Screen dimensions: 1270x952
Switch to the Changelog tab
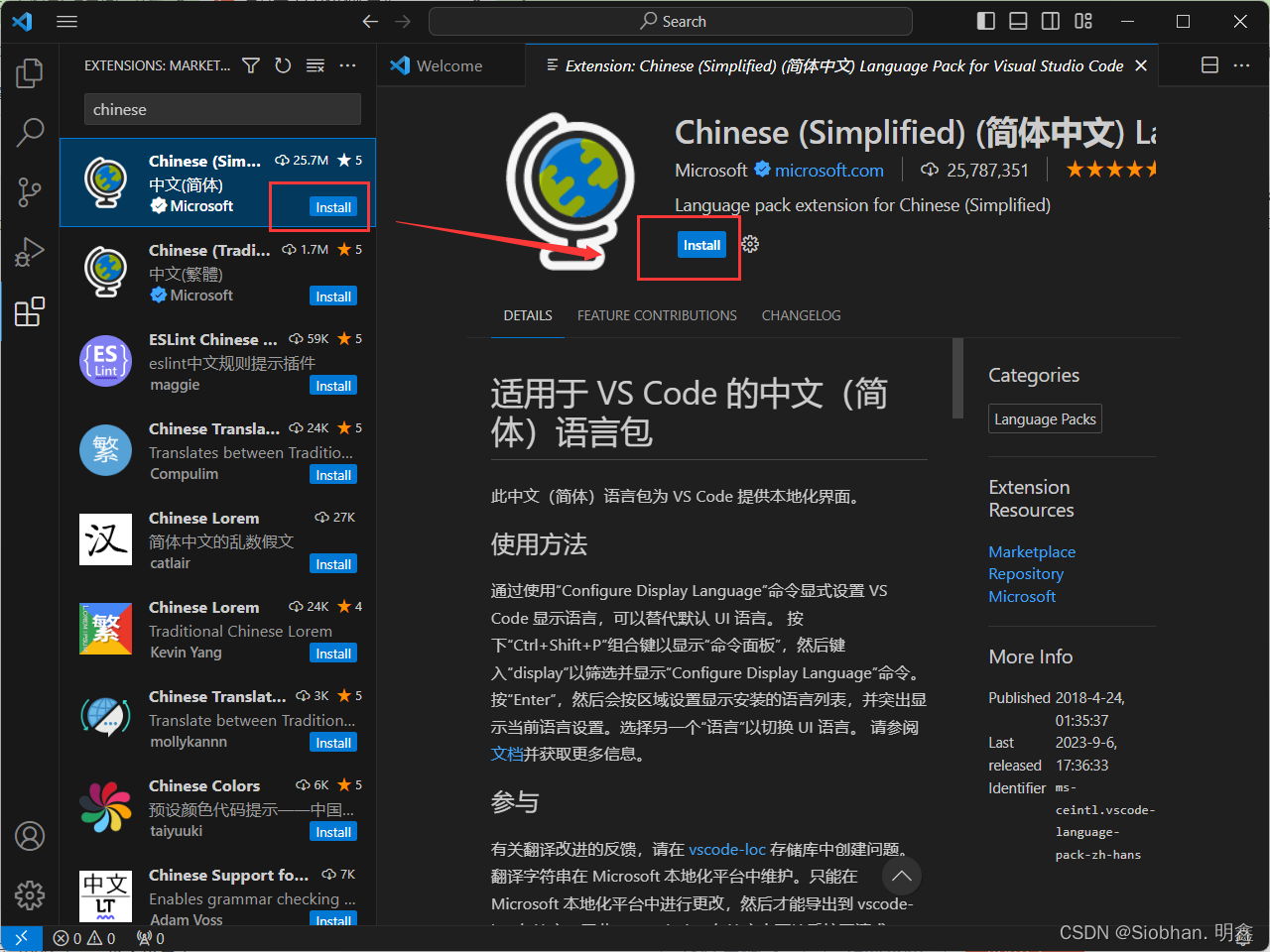(x=801, y=315)
